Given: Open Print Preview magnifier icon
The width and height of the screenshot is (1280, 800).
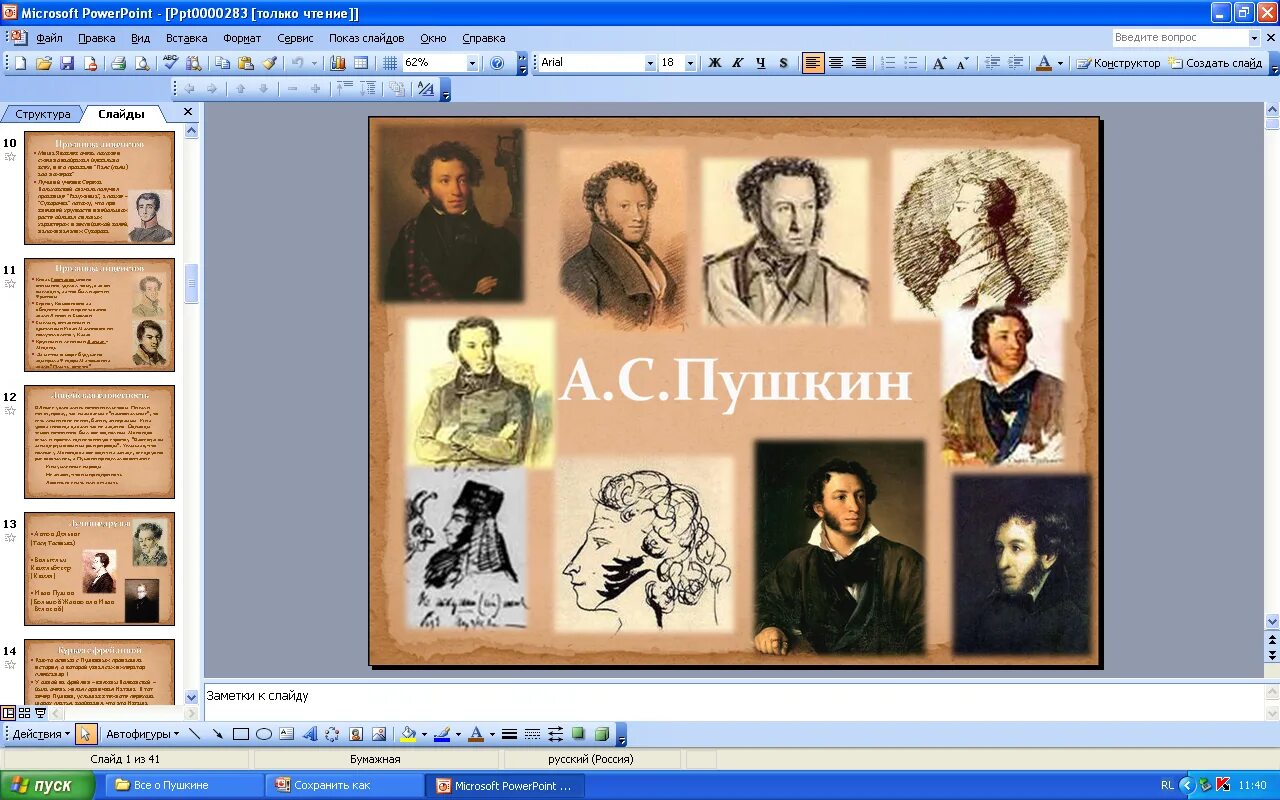Looking at the screenshot, I should pyautogui.click(x=141, y=63).
